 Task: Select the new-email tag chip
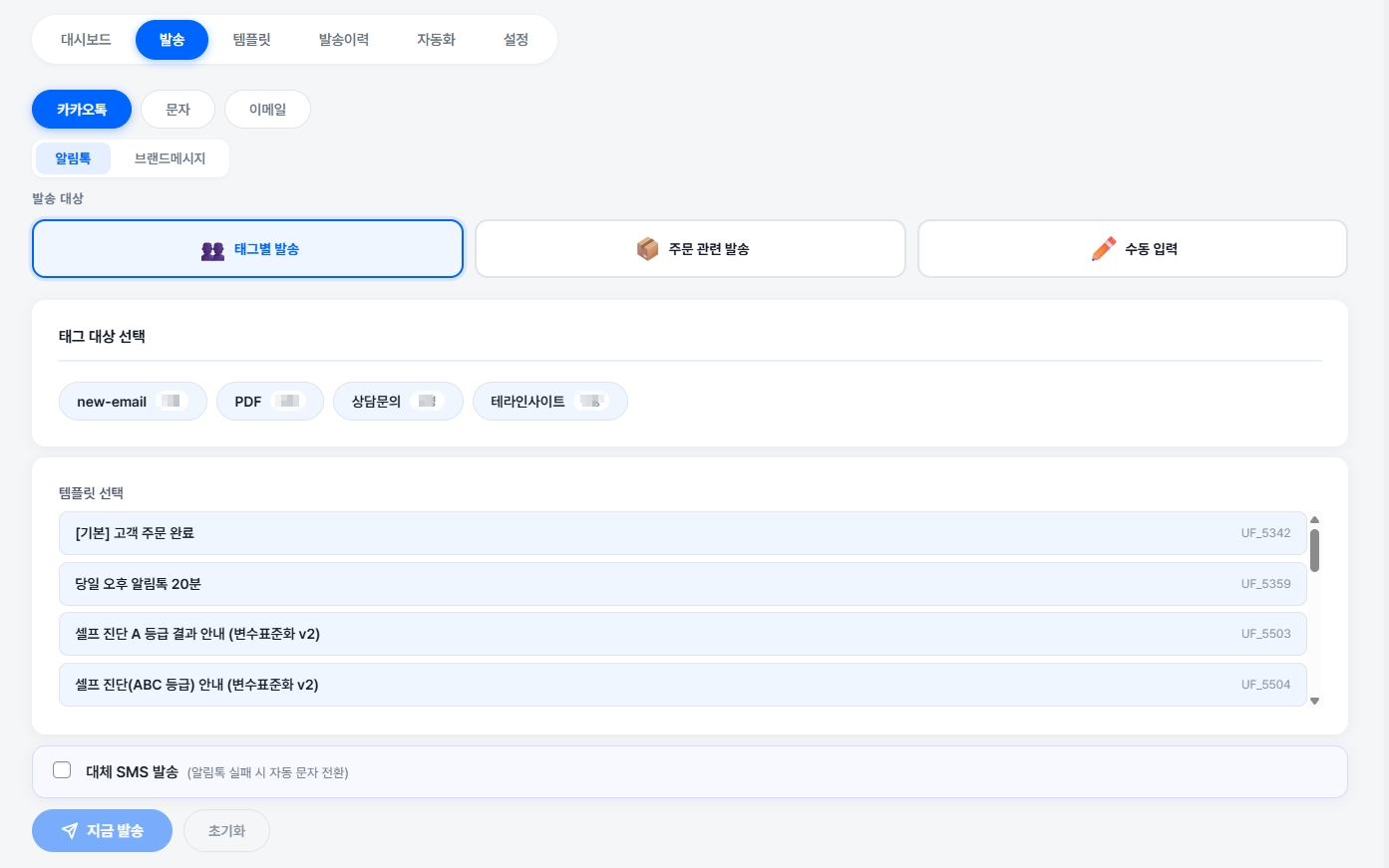pyautogui.click(x=133, y=402)
